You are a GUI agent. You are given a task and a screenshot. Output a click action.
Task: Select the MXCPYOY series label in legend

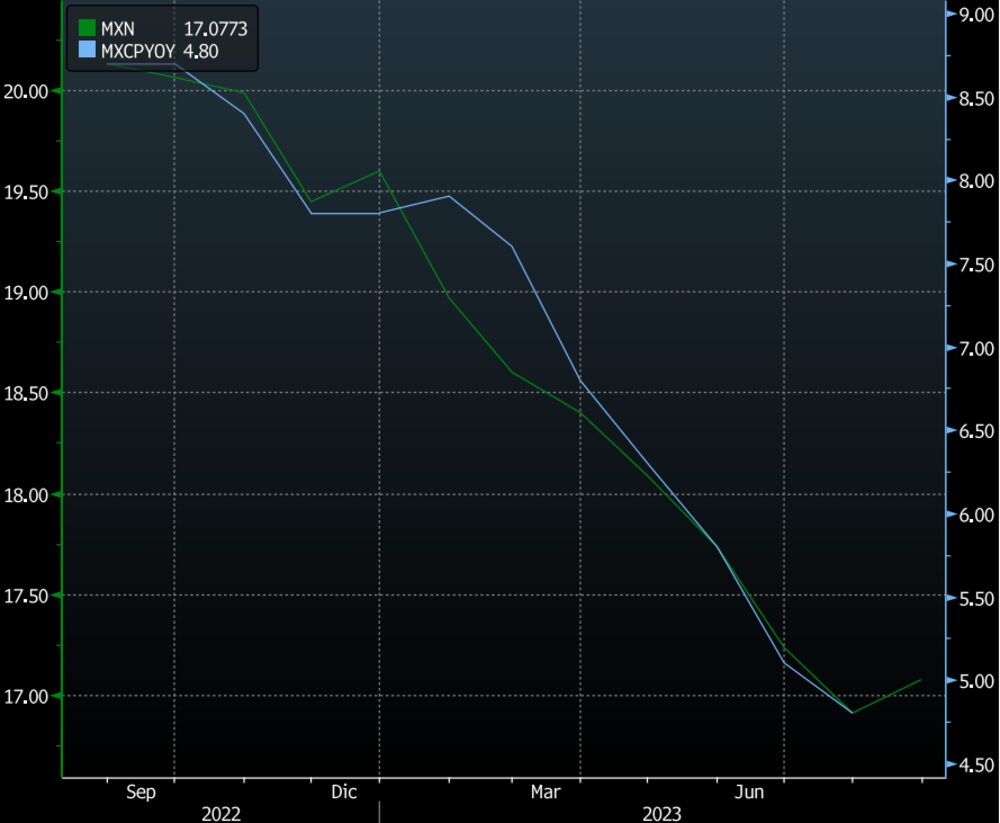[x=137, y=50]
